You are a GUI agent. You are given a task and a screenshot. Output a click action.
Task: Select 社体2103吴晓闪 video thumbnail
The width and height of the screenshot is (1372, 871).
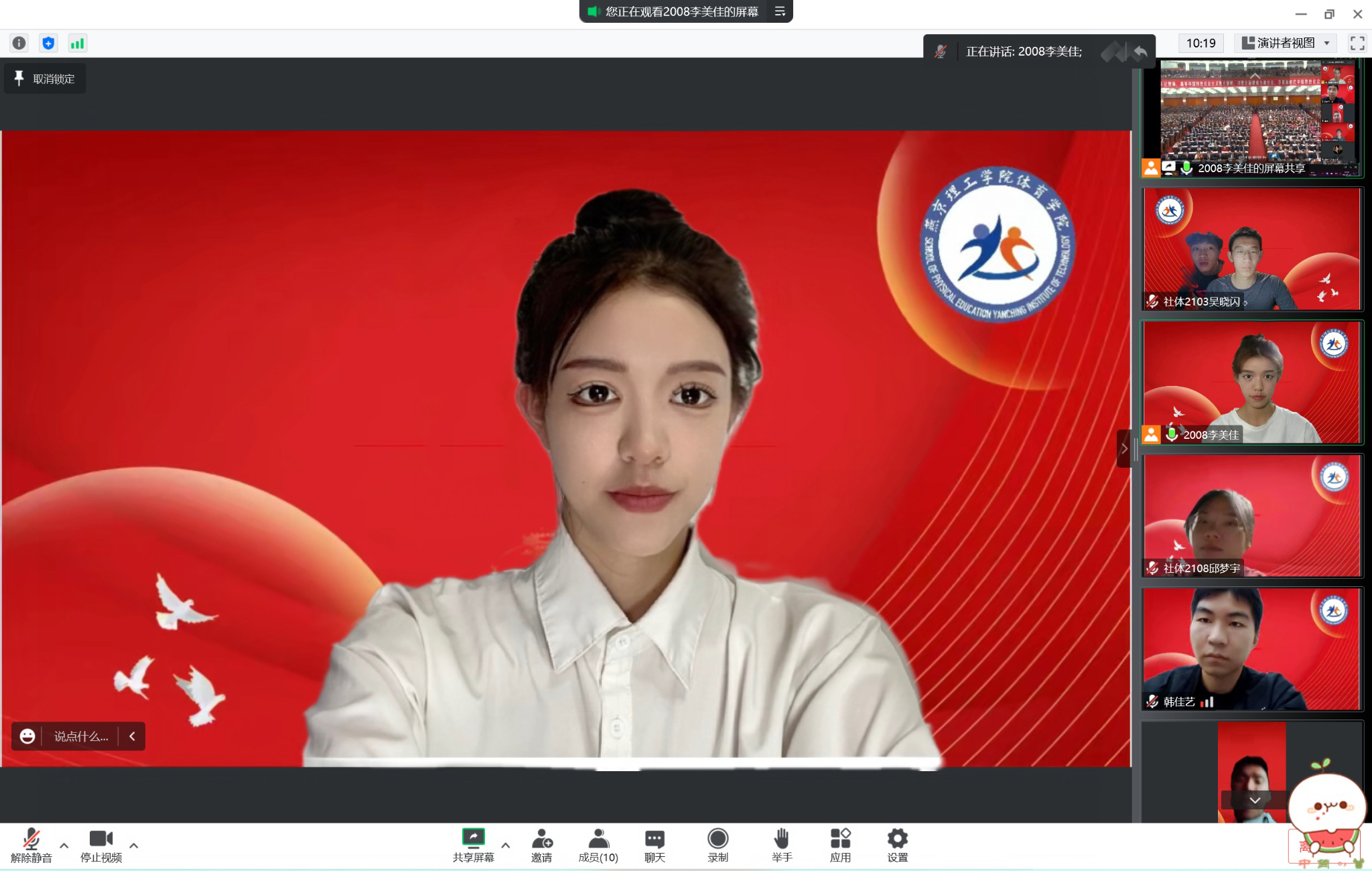coord(1251,249)
